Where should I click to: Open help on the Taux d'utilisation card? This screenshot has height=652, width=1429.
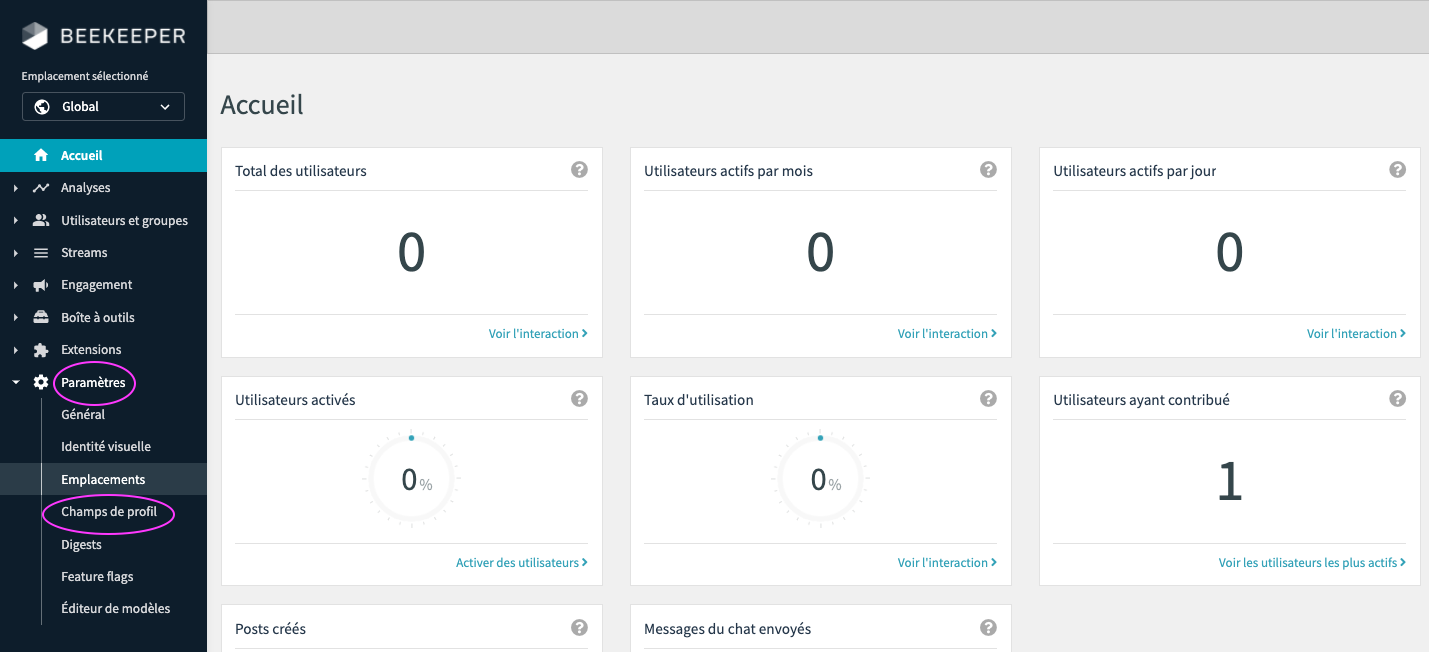(988, 398)
